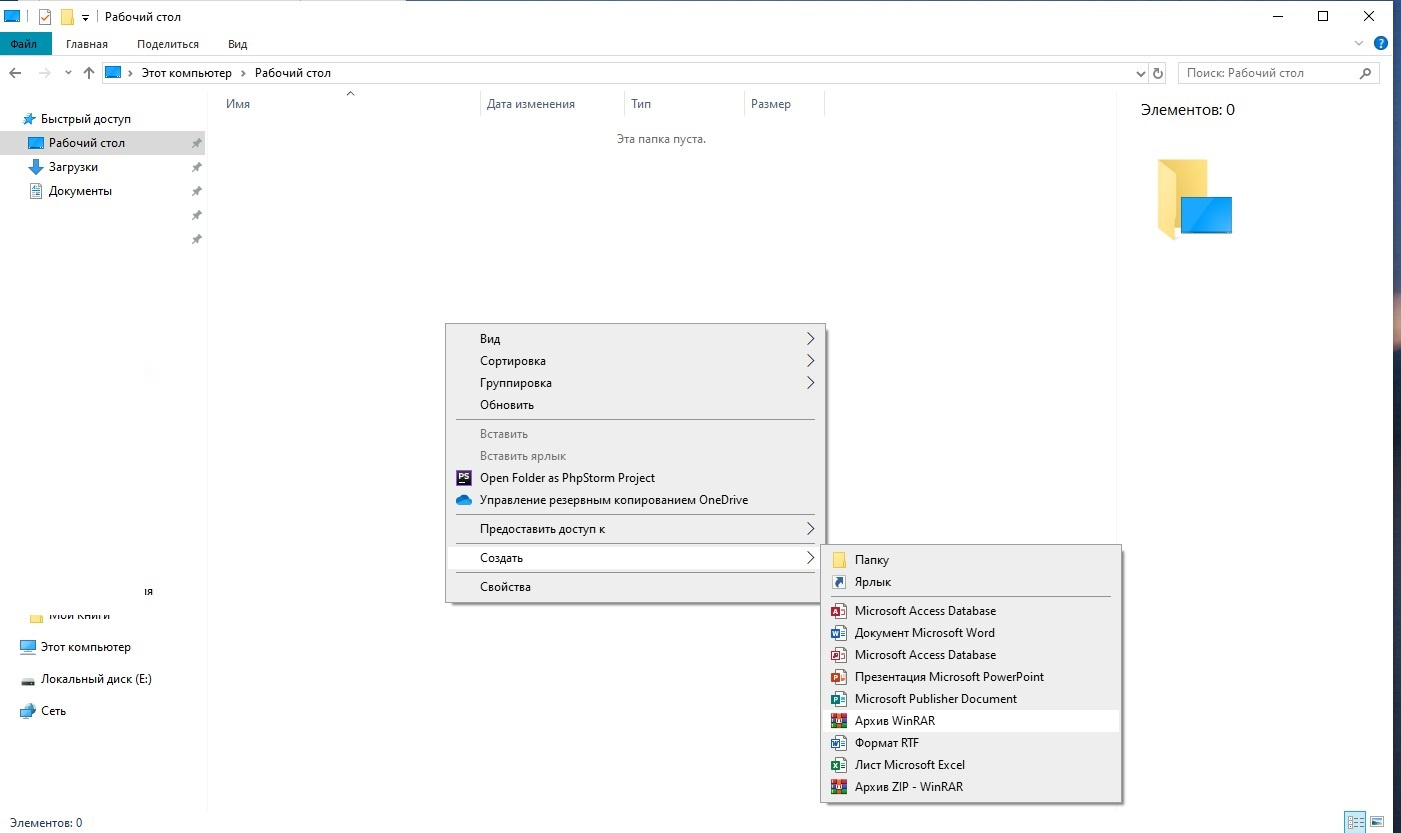Switch to details view icon in status bar
Viewport: 1401px width, 833px height.
[x=1356, y=822]
